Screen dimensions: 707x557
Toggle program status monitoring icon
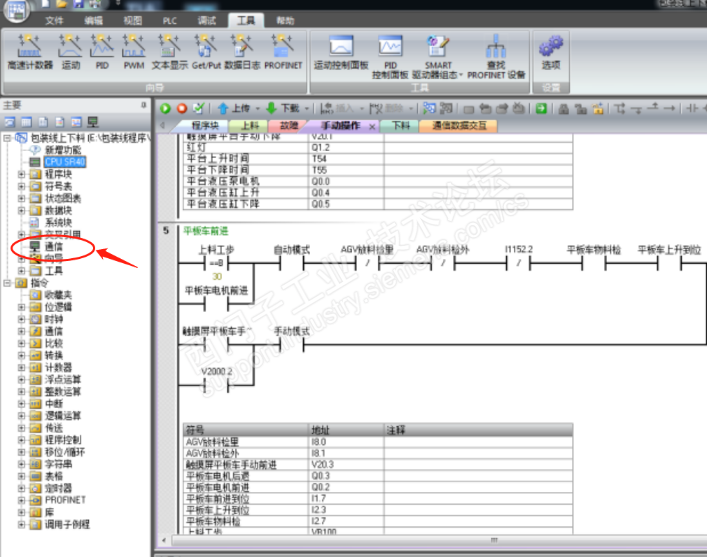429,108
